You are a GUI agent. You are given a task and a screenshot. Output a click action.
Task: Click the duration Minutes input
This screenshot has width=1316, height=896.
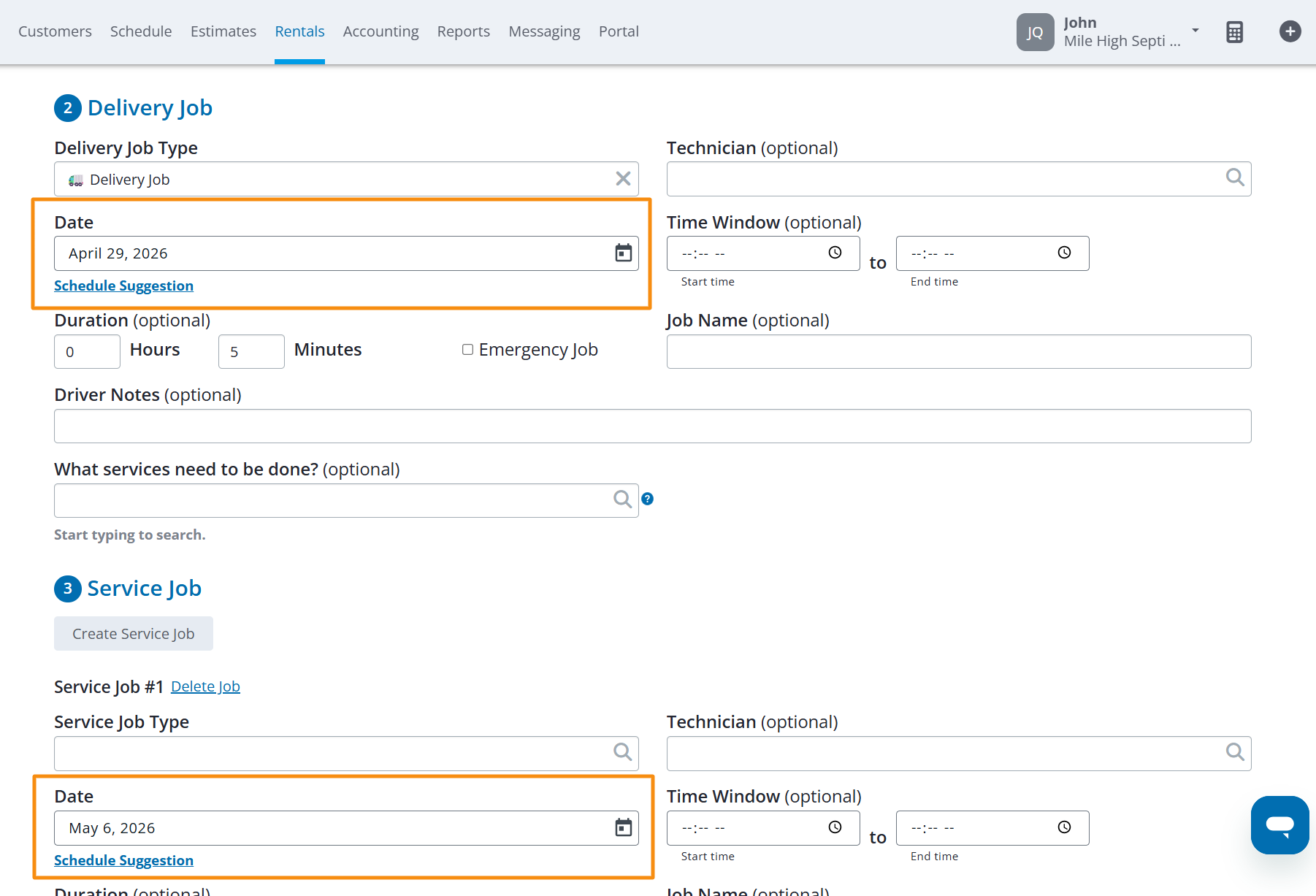tap(251, 352)
